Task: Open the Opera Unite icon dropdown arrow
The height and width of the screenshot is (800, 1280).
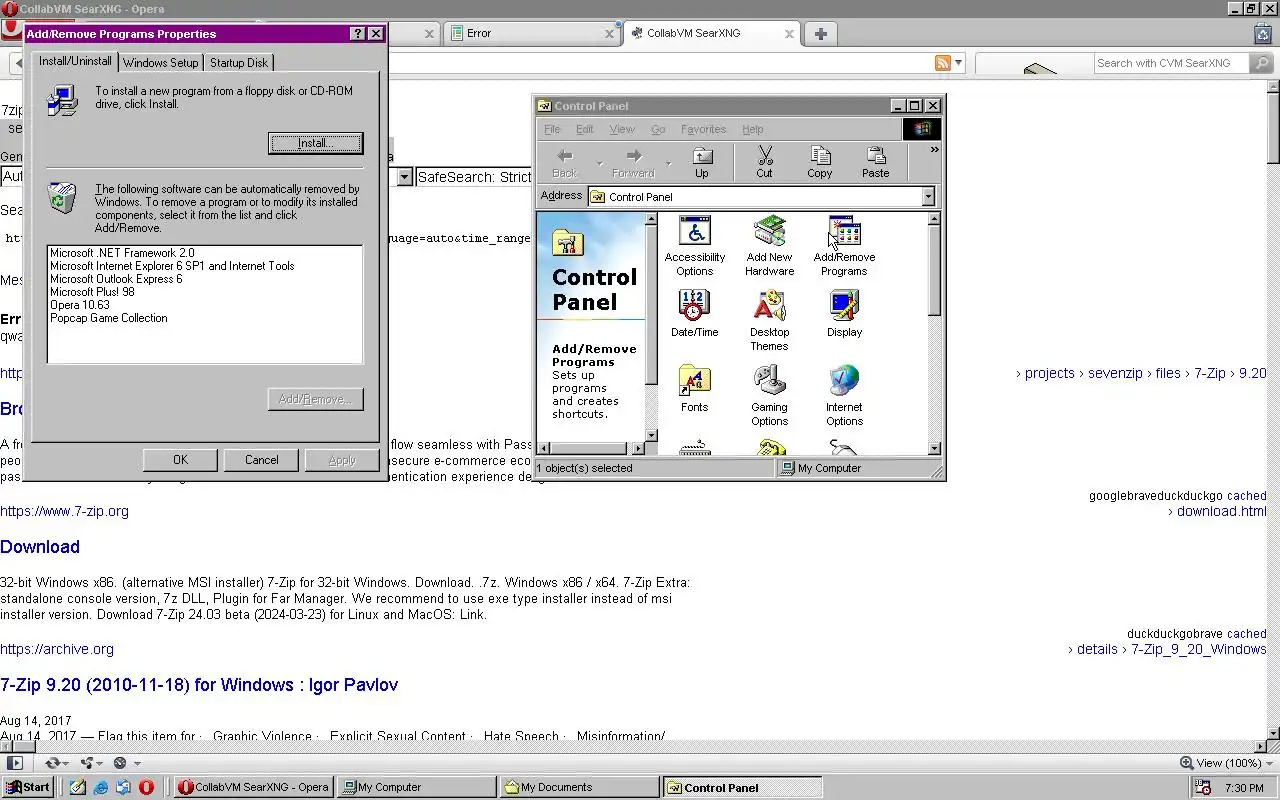Action: [101, 764]
